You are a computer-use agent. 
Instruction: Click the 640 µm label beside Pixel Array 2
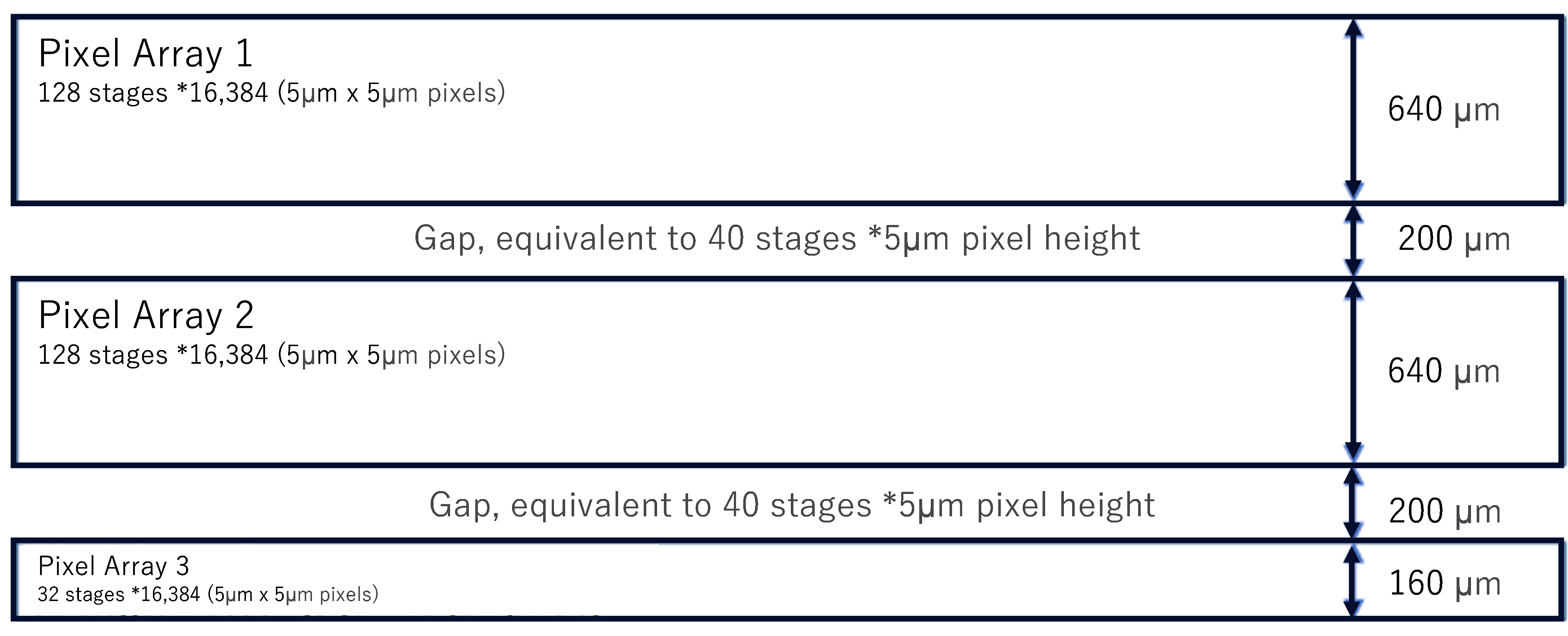point(1444,371)
